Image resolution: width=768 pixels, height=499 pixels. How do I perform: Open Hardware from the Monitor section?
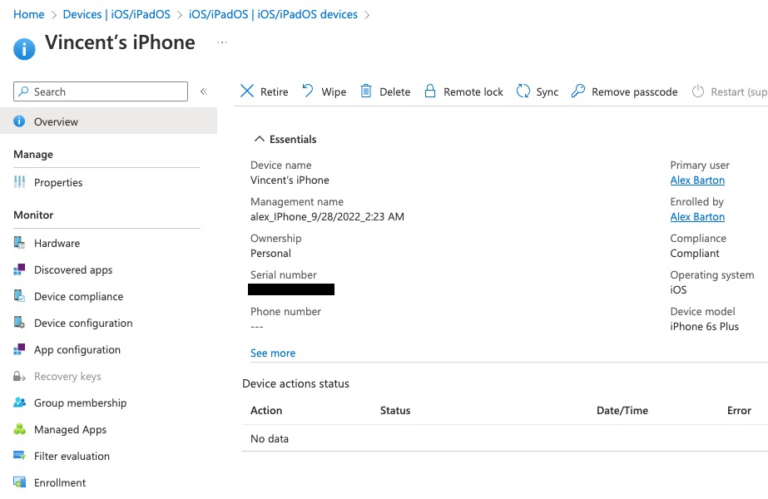[x=56, y=243]
